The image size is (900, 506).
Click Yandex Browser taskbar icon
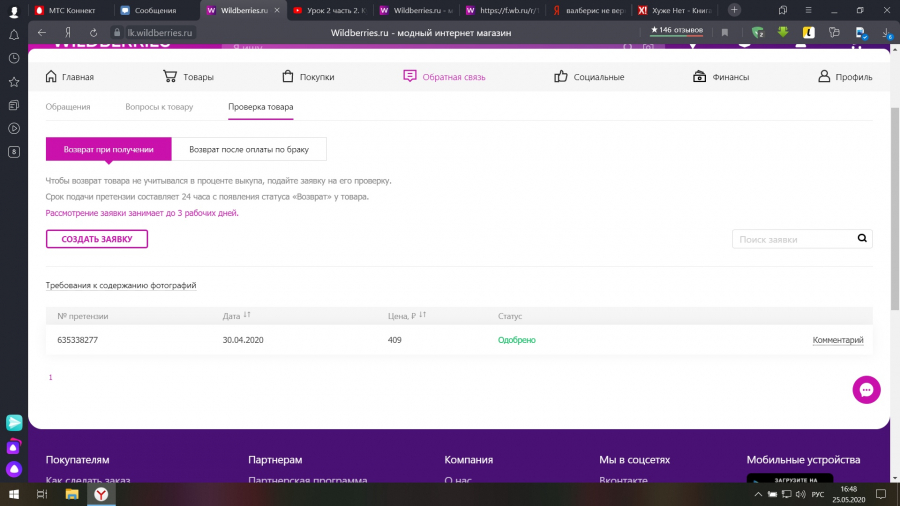[x=101, y=494]
